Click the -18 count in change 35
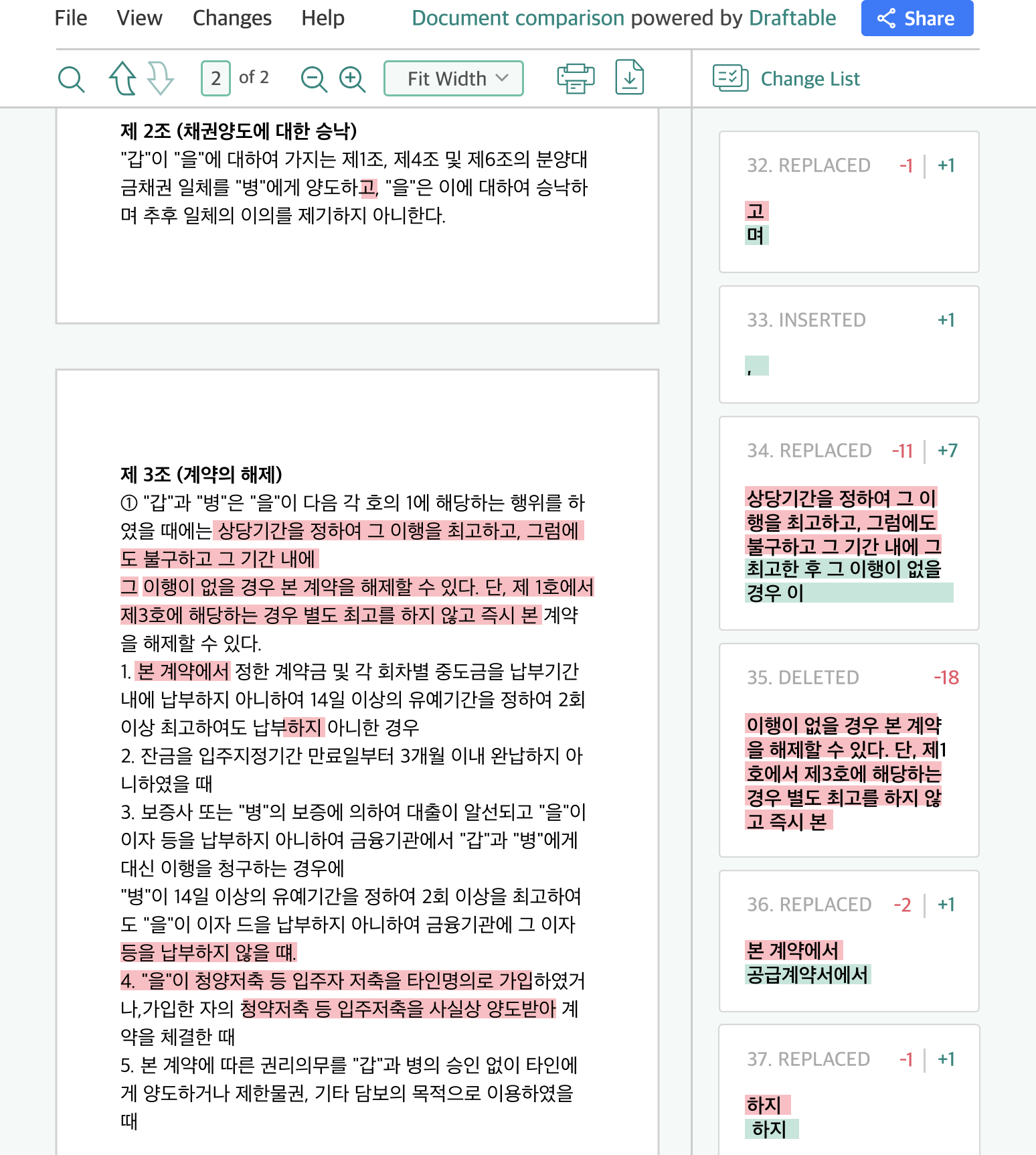Screen dimensions: 1036x1155 pos(946,678)
